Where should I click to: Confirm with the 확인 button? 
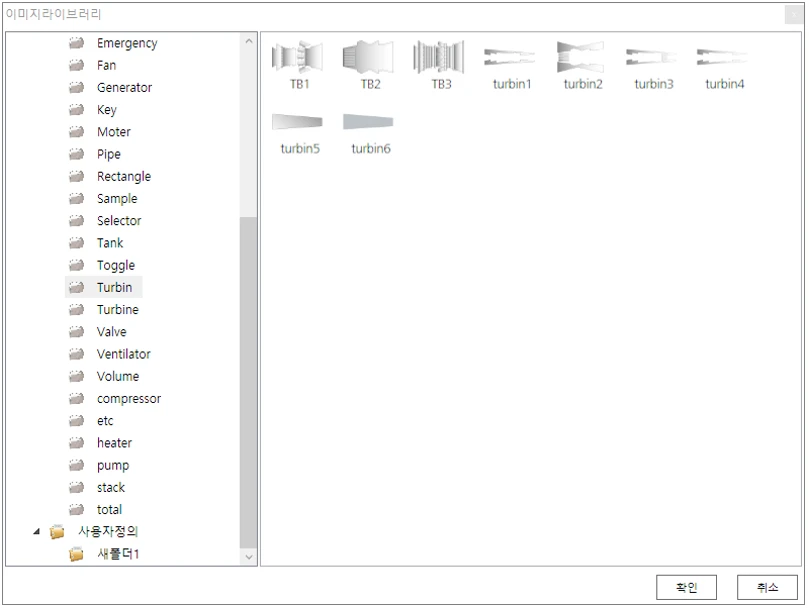pos(686,587)
